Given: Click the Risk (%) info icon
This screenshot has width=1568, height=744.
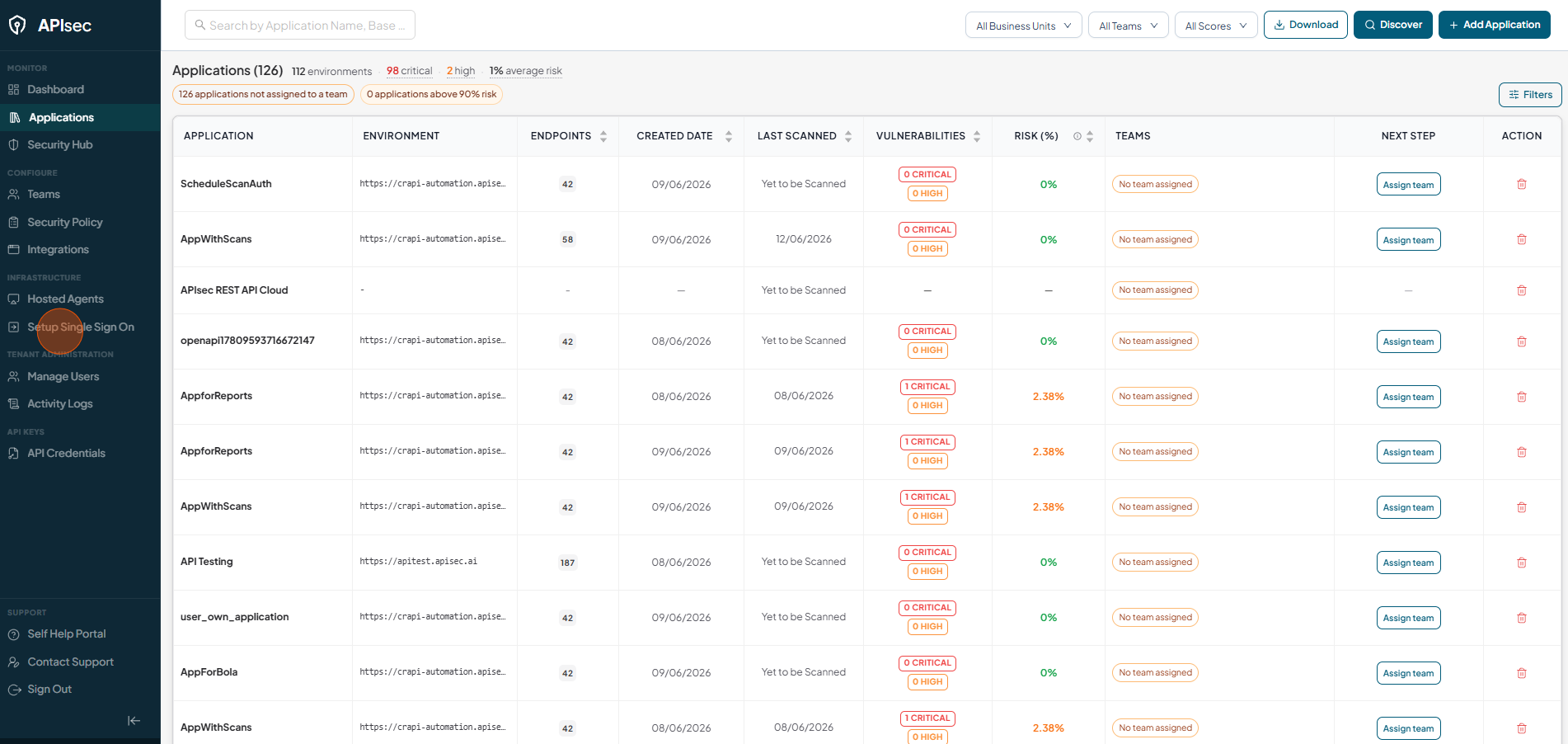Looking at the screenshot, I should 1077,136.
